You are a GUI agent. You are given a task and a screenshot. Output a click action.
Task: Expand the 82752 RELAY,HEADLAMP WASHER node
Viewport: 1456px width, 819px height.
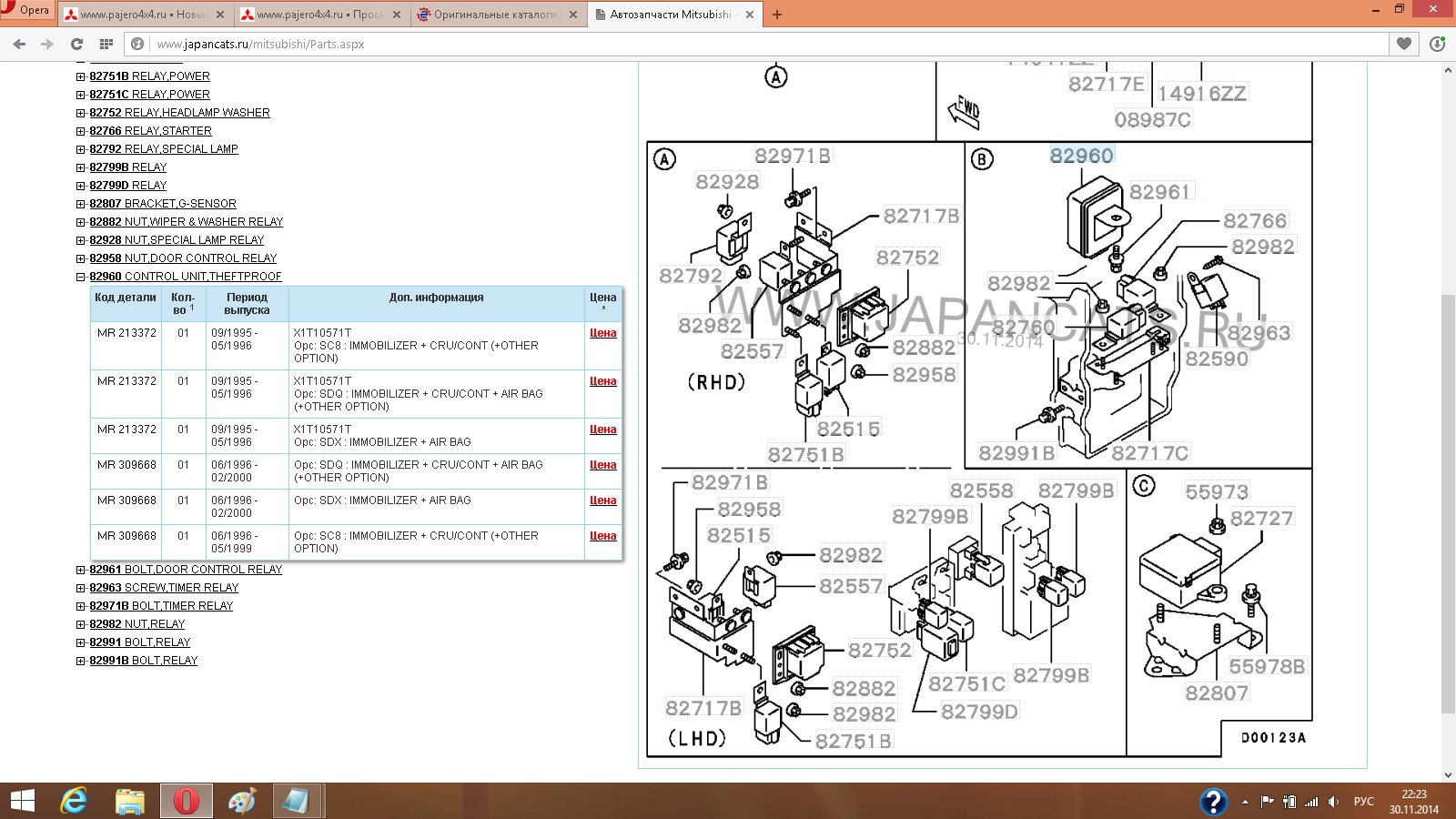[x=81, y=113]
